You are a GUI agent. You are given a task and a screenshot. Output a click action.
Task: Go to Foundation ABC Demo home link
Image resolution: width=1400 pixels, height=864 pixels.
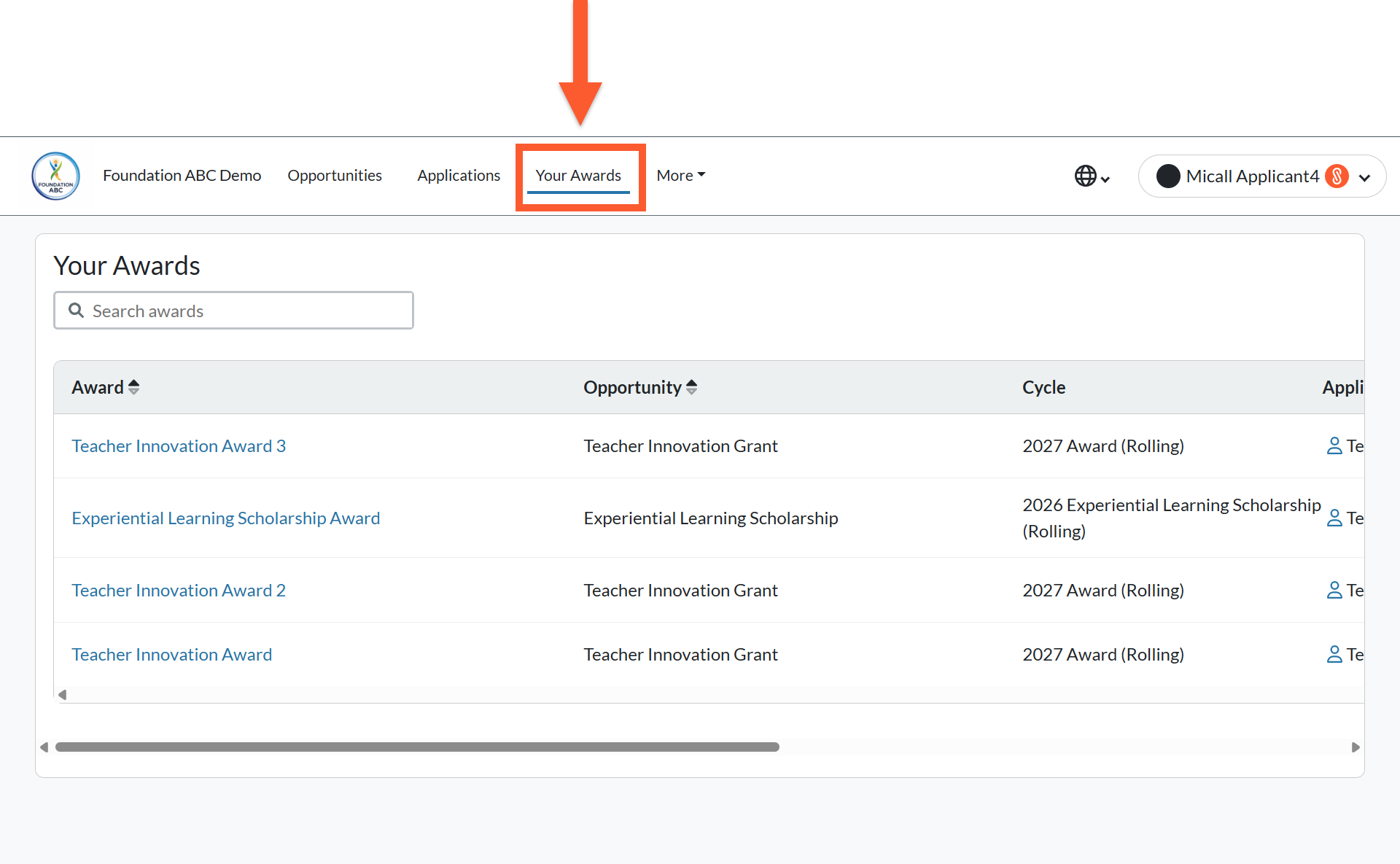point(182,176)
